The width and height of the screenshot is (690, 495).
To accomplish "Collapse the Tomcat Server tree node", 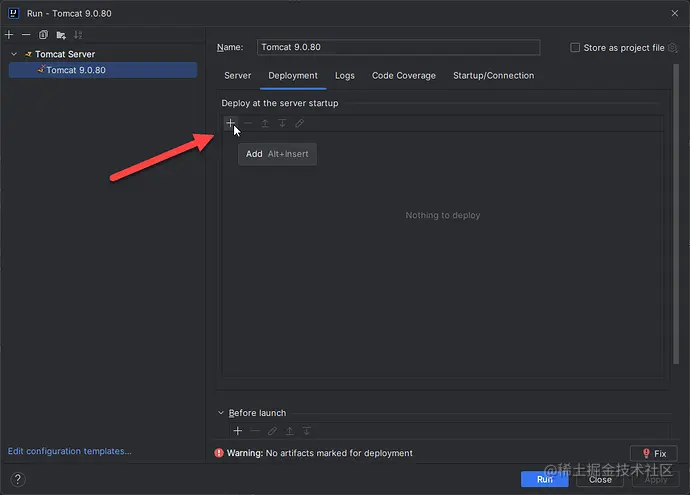I will (x=14, y=54).
